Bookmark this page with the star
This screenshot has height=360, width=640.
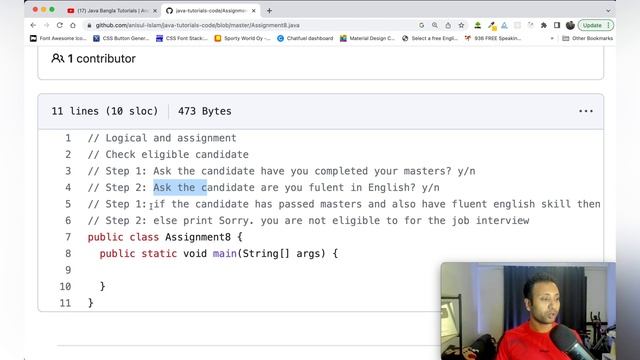(461, 25)
